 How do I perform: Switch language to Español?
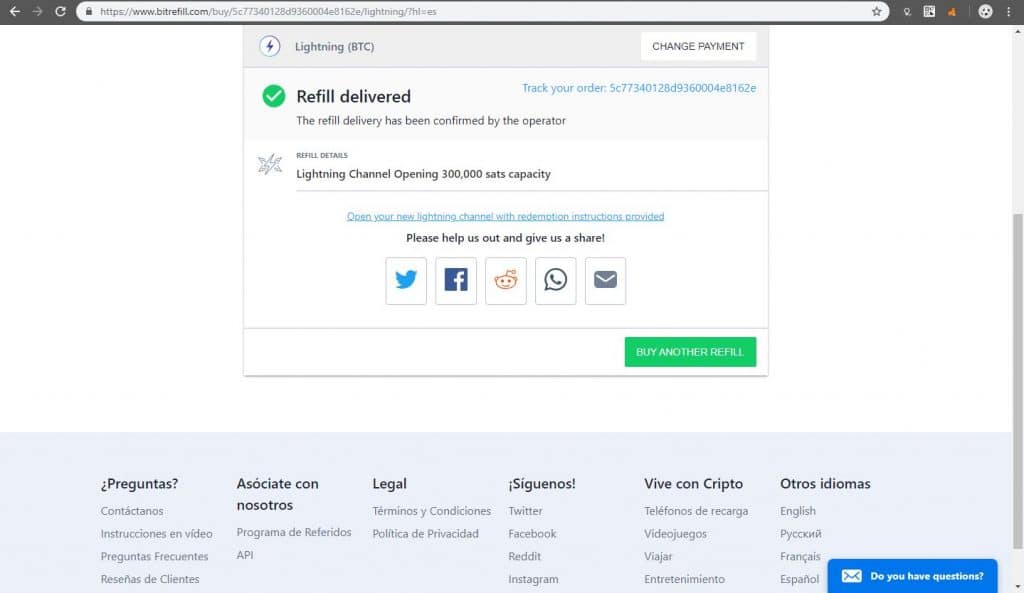click(x=799, y=579)
